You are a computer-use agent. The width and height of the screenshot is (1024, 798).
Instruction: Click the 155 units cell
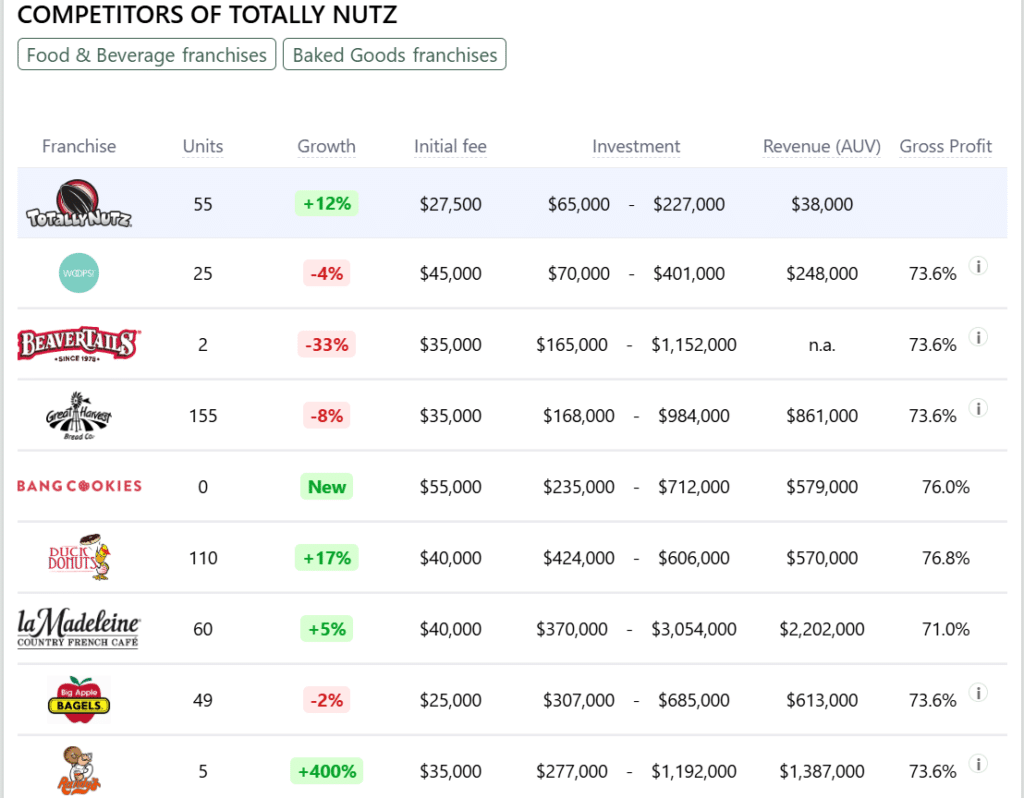(203, 416)
